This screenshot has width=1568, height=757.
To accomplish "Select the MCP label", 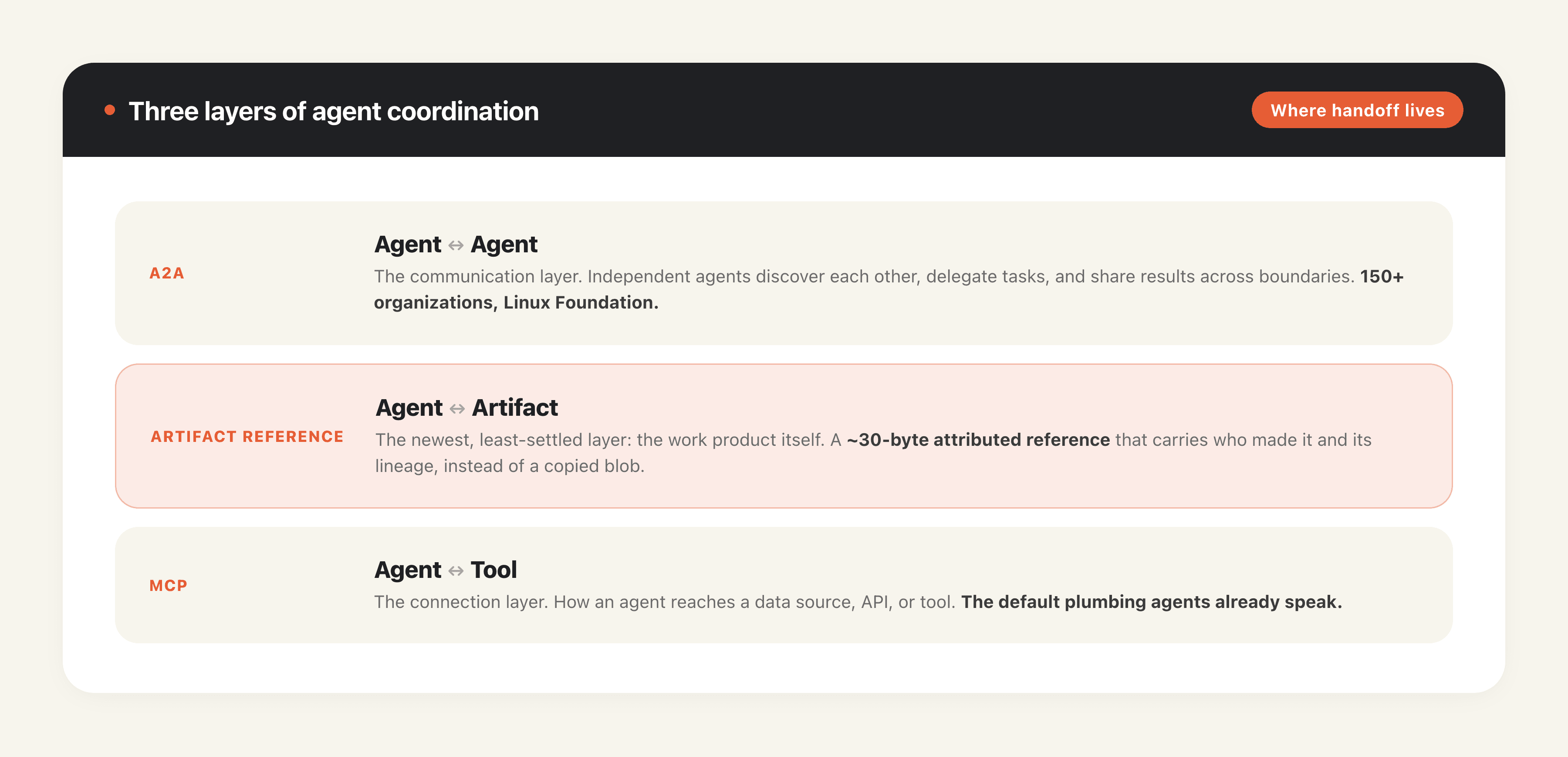I will tap(168, 586).
